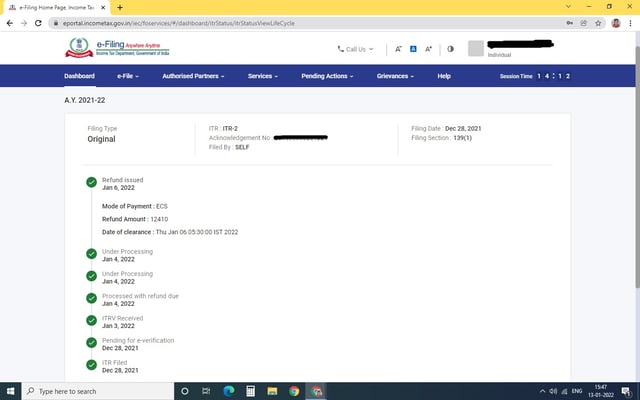Image resolution: width=640 pixels, height=400 pixels.
Task: Expand the Pending Actions menu
Action: (327, 76)
